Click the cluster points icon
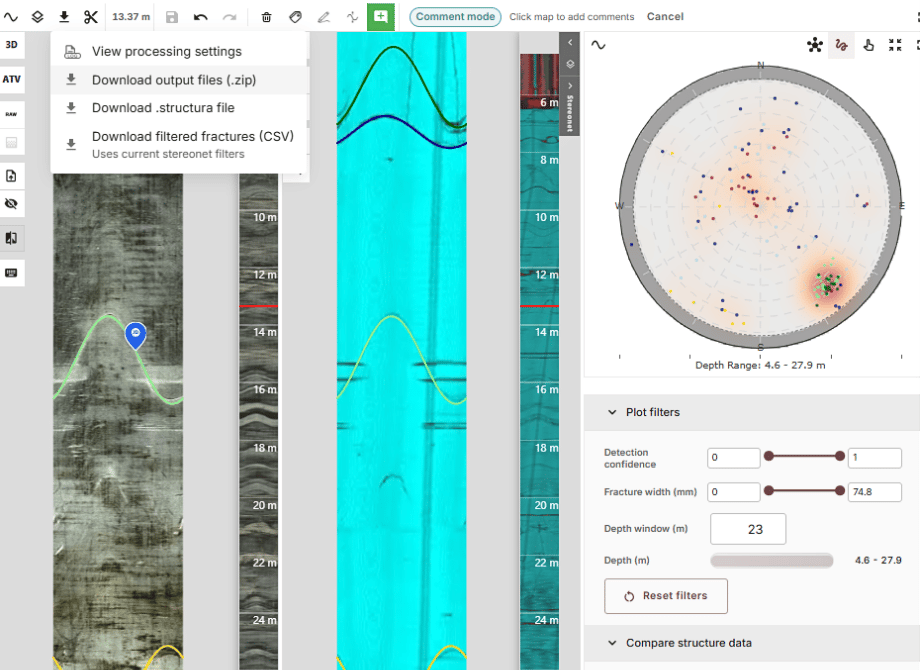This screenshot has width=920, height=670. [814, 45]
